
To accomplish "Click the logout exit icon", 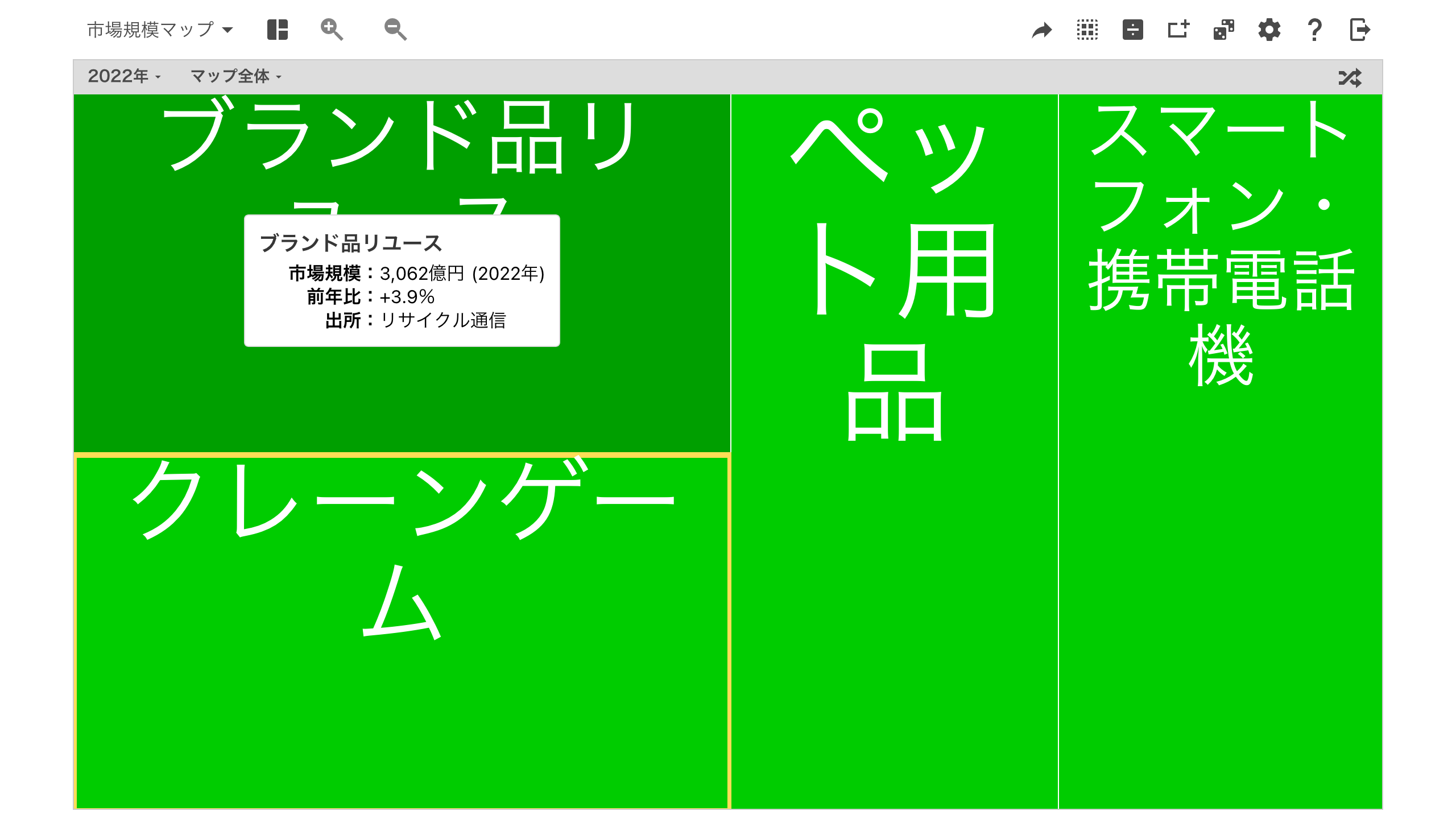I will pos(1360,30).
